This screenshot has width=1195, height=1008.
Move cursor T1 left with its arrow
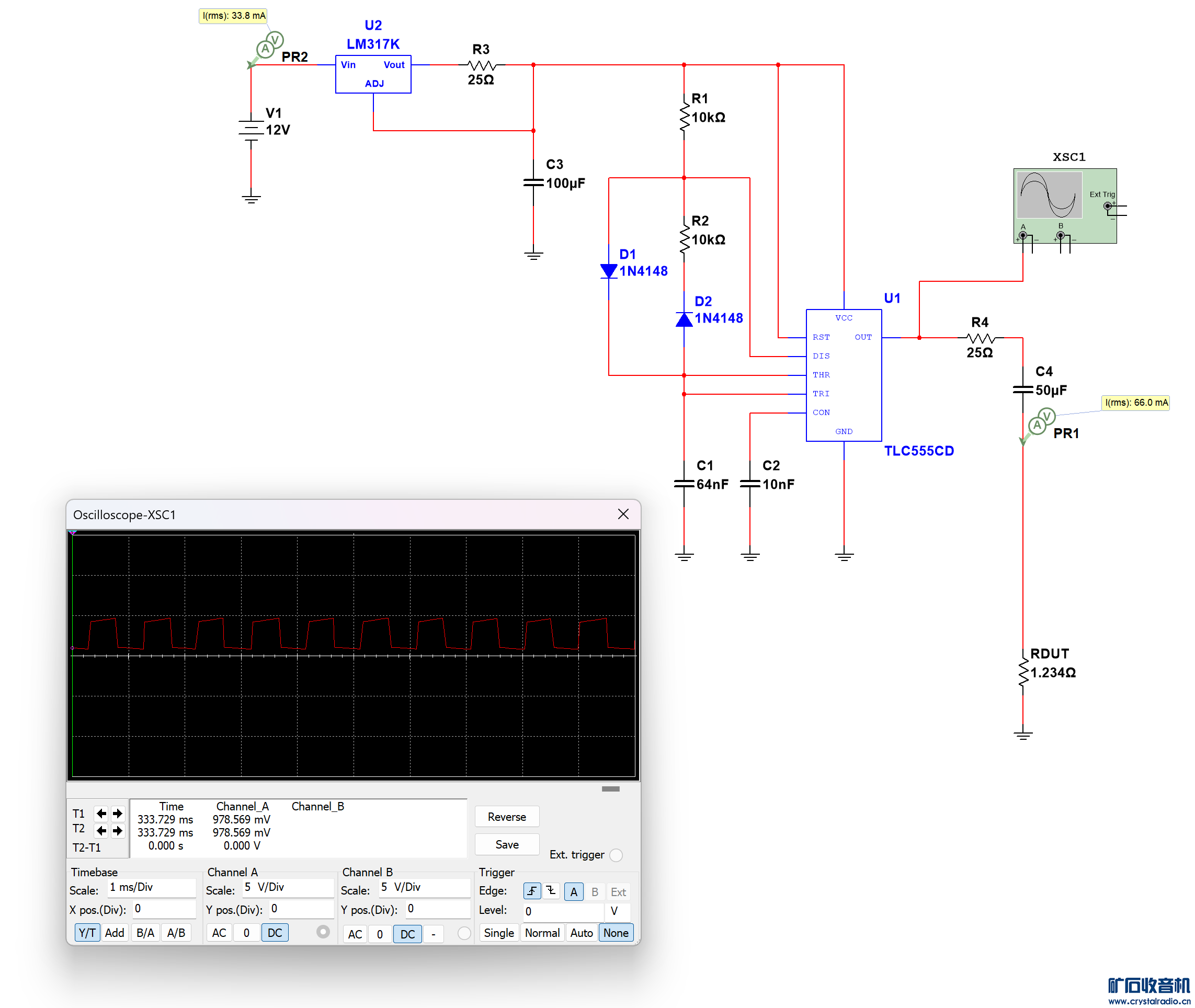pyautogui.click(x=101, y=813)
